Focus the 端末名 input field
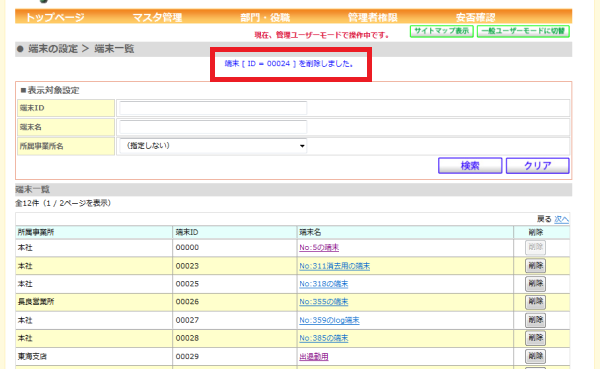The image size is (600, 369). tap(213, 127)
